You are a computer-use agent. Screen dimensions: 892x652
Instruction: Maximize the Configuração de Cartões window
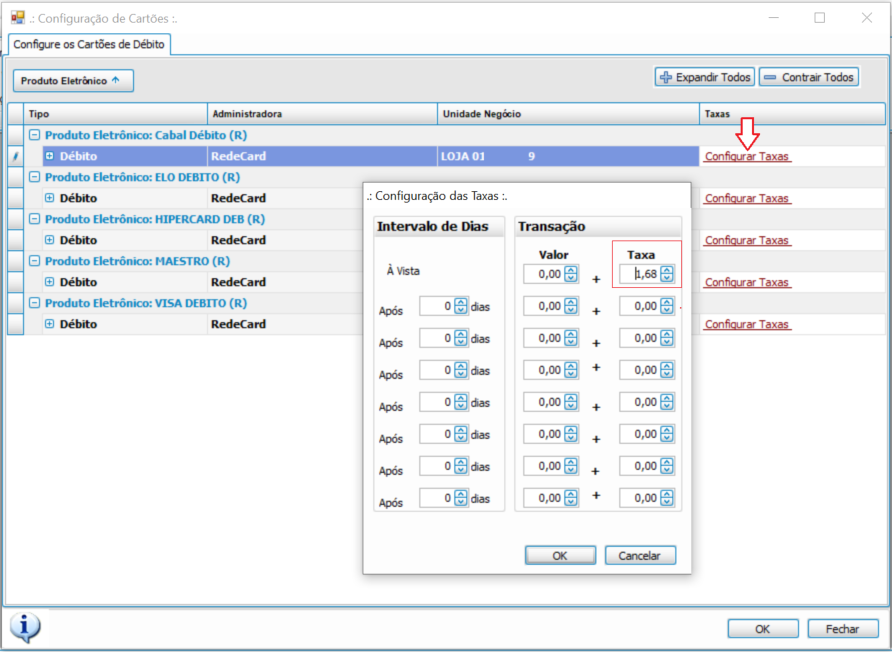tap(820, 18)
